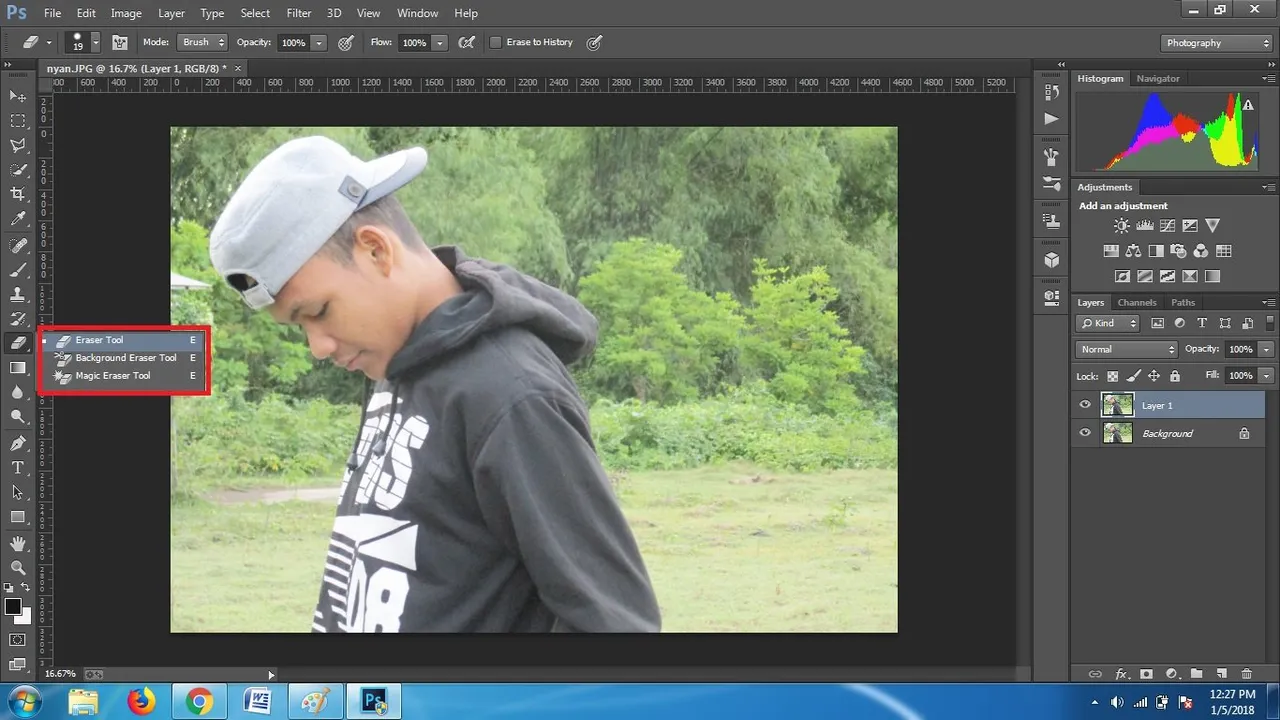Select the Hand tool
Viewport: 1280px width, 720px height.
(18, 543)
